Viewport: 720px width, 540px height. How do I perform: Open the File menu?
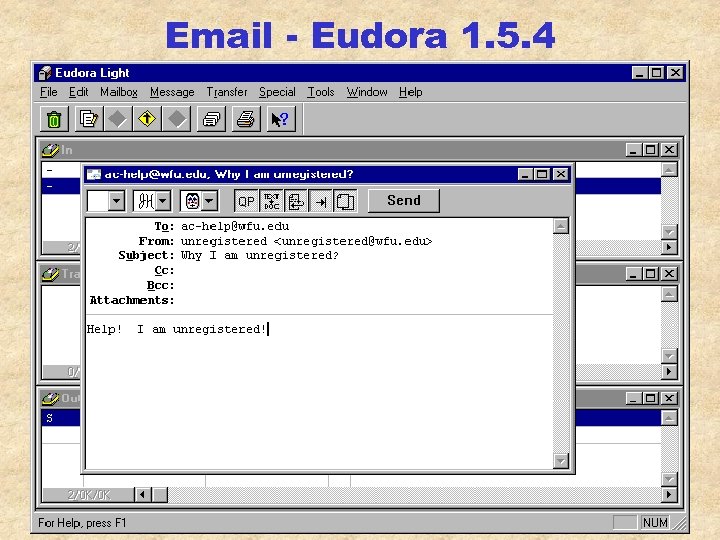click(49, 92)
